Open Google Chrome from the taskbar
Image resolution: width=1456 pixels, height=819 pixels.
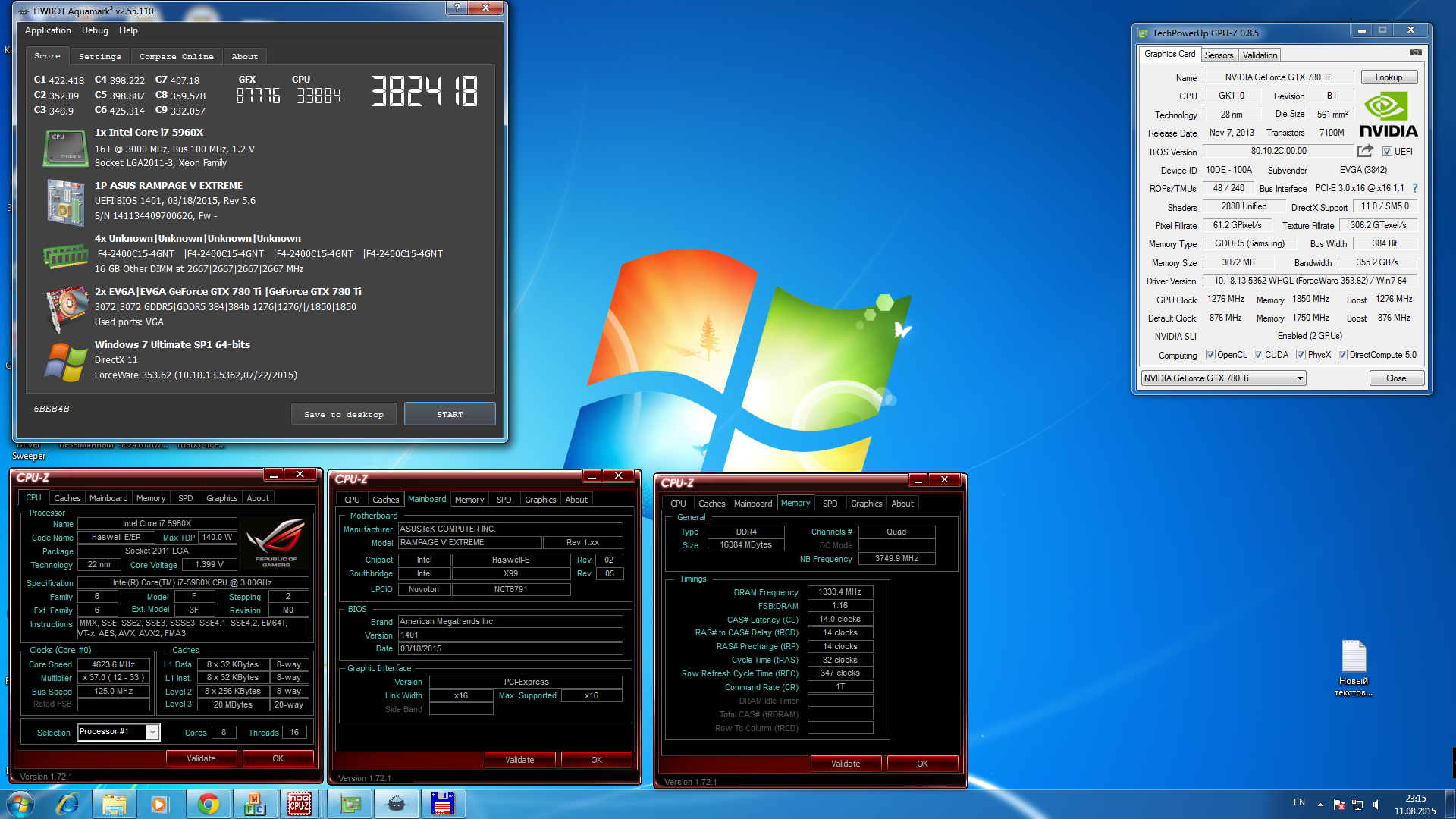pyautogui.click(x=208, y=804)
